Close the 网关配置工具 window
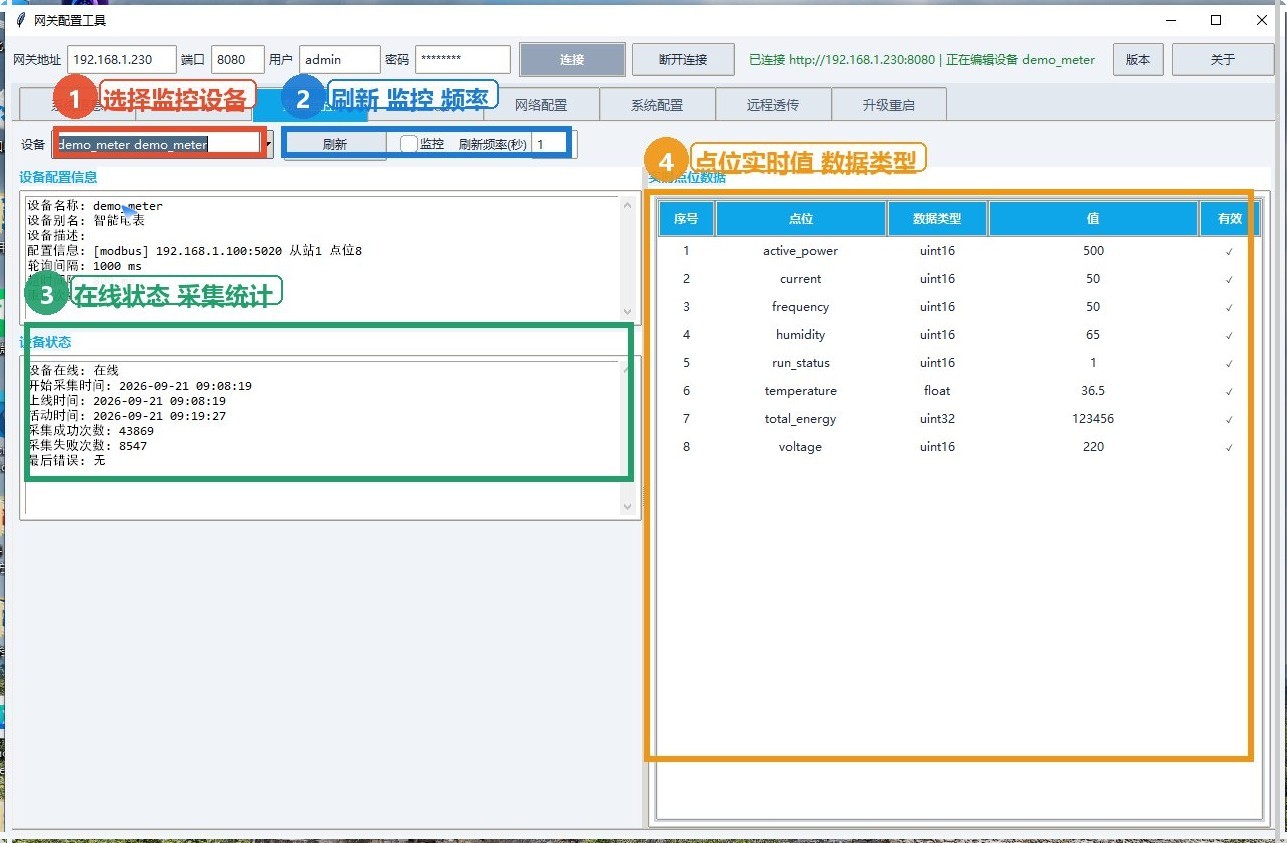The width and height of the screenshot is (1287, 843). coord(1262,20)
